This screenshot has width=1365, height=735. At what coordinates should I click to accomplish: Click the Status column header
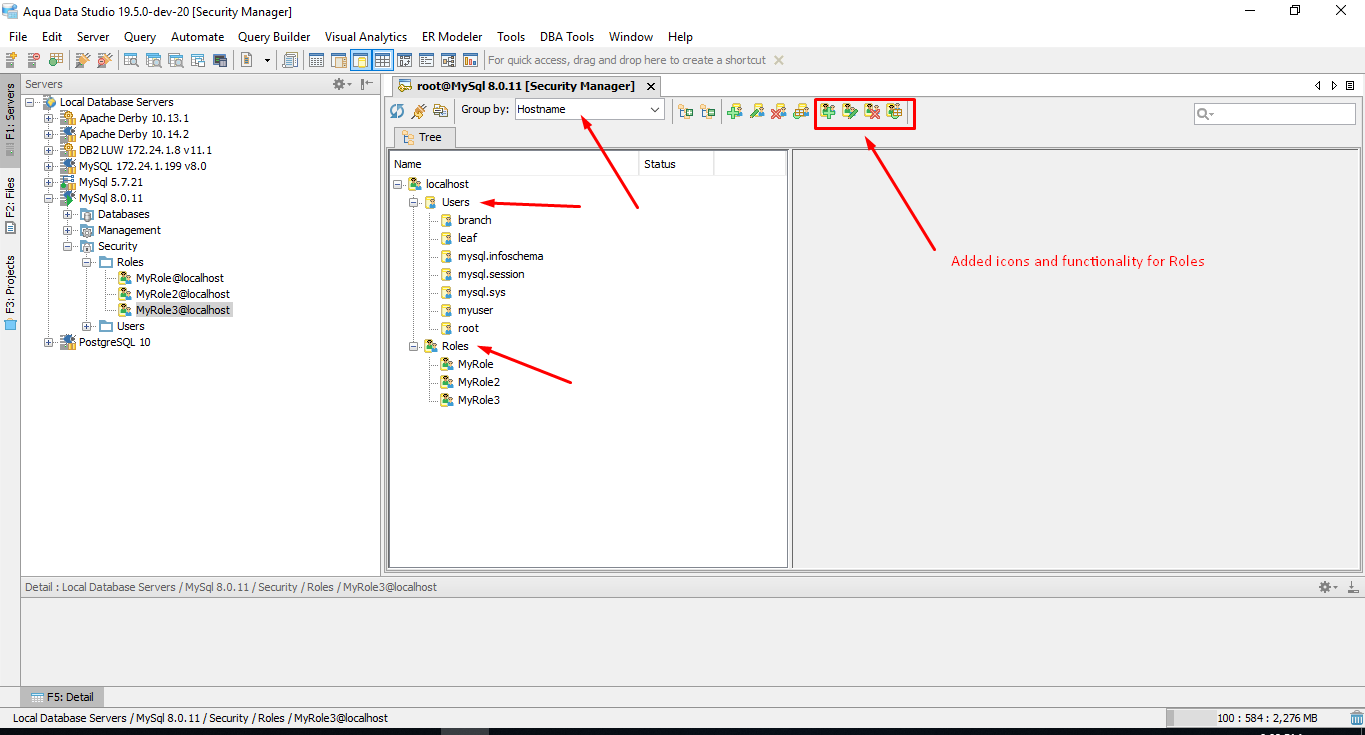coord(676,164)
